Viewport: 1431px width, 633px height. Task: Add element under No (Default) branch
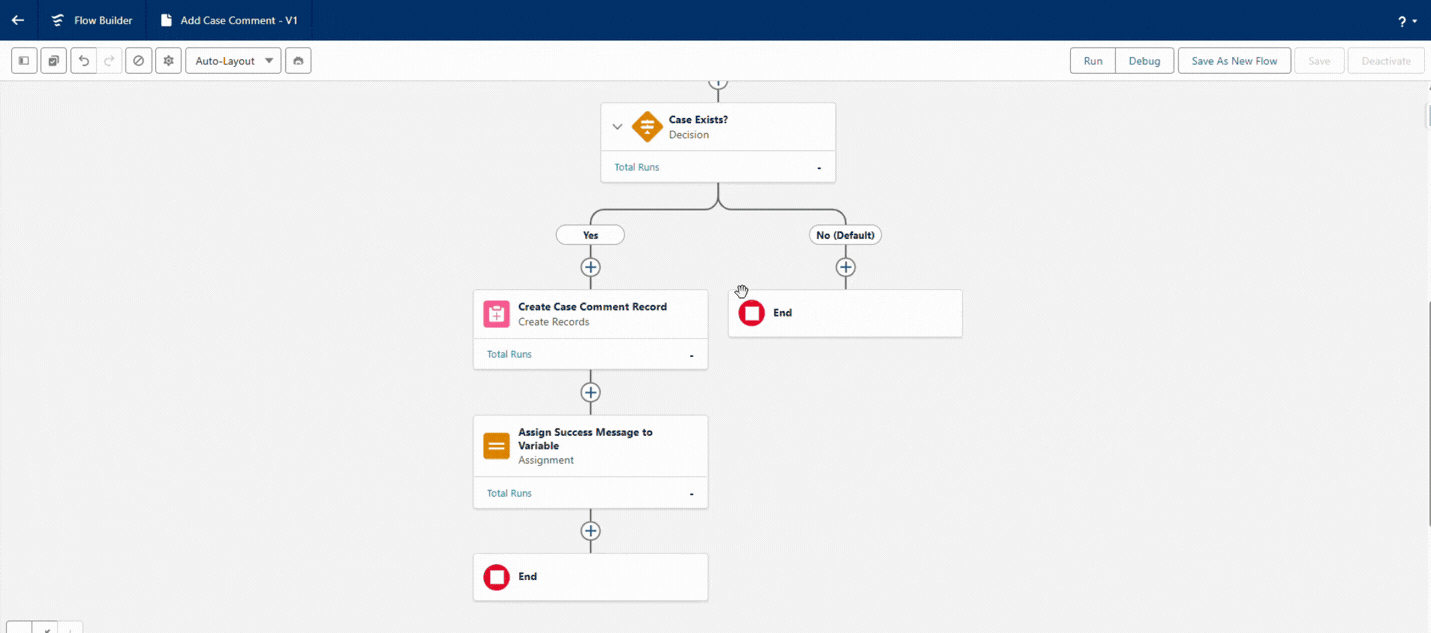[x=846, y=267]
